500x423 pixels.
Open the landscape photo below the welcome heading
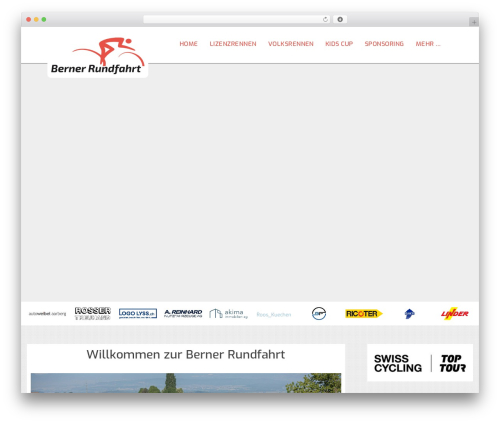186,383
